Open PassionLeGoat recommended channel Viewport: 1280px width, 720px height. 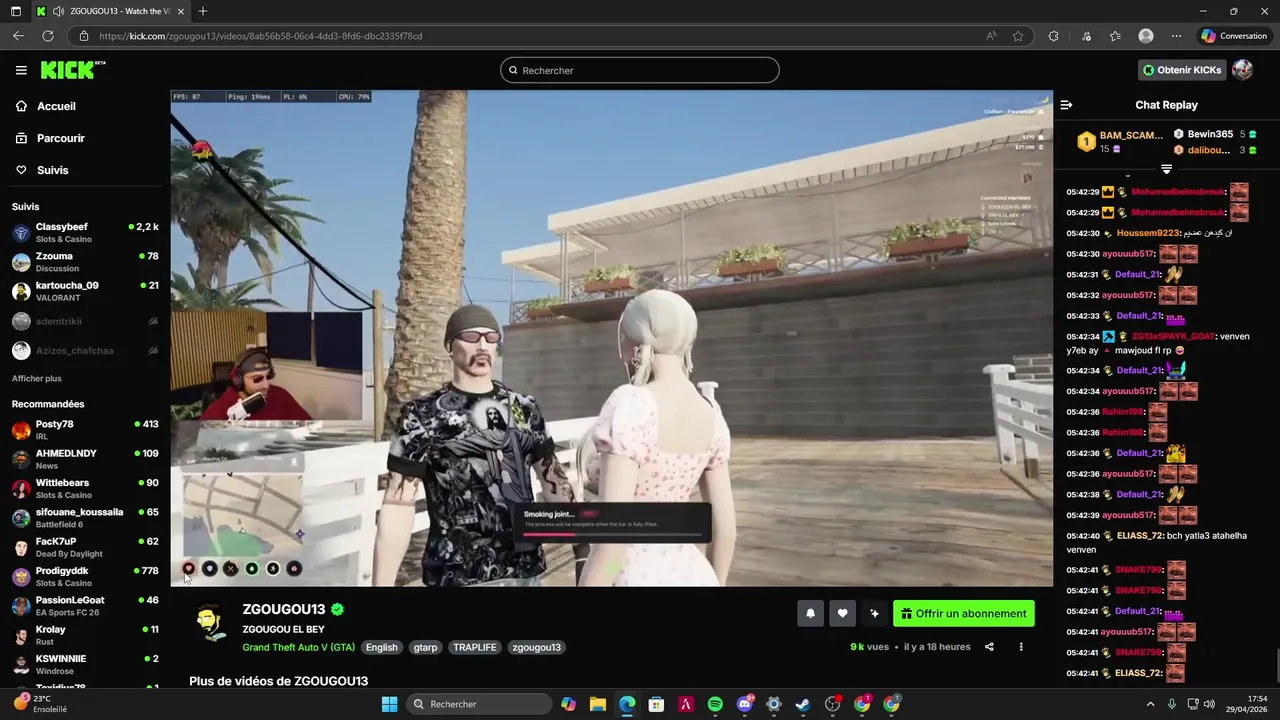pyautogui.click(x=85, y=605)
